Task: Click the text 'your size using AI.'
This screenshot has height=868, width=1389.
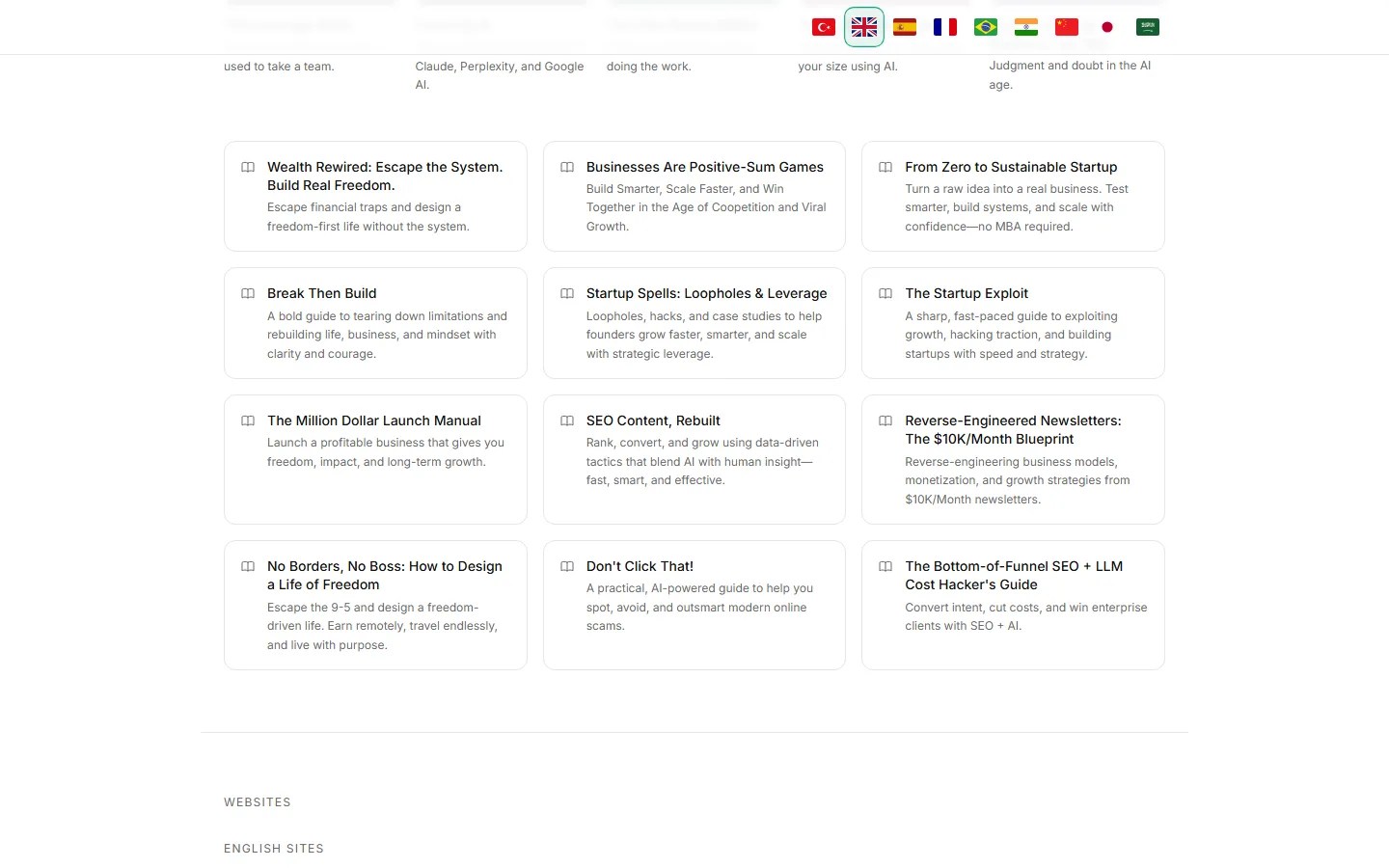Action: pyautogui.click(x=848, y=67)
